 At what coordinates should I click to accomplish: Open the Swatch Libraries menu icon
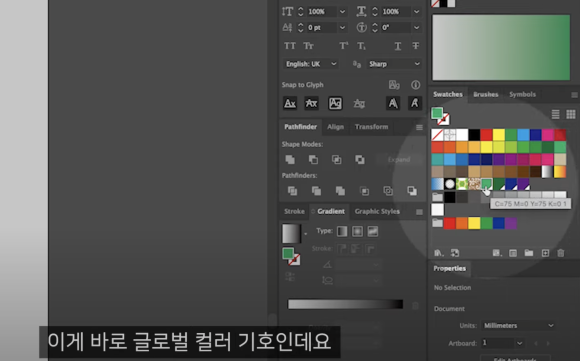point(439,253)
